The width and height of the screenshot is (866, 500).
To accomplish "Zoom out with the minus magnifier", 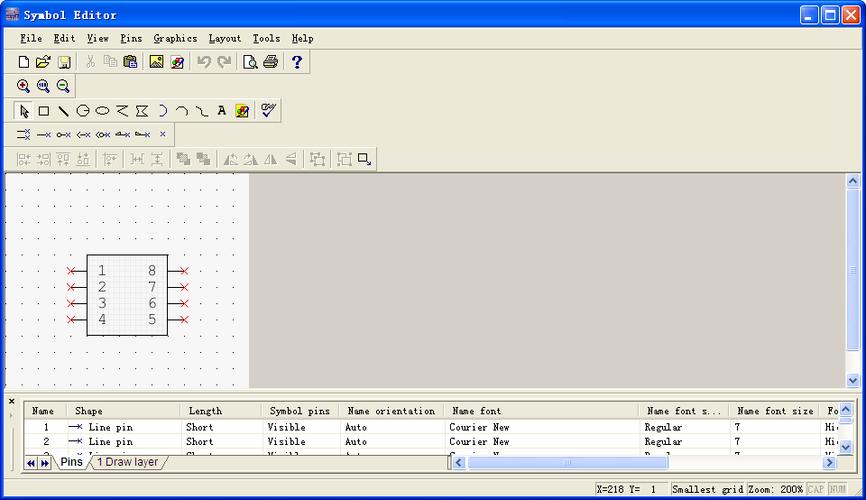I will point(64,86).
